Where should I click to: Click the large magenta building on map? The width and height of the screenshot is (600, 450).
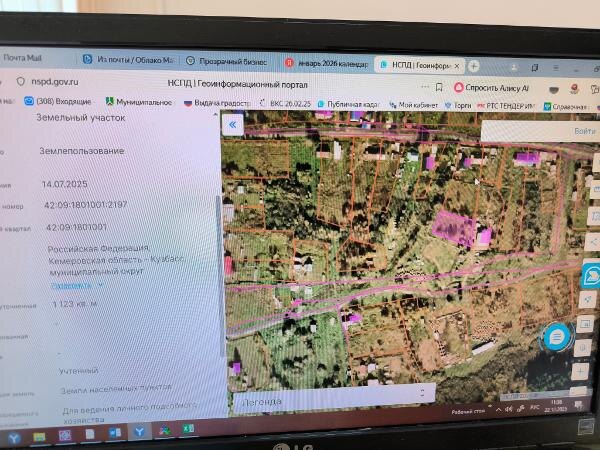[453, 228]
